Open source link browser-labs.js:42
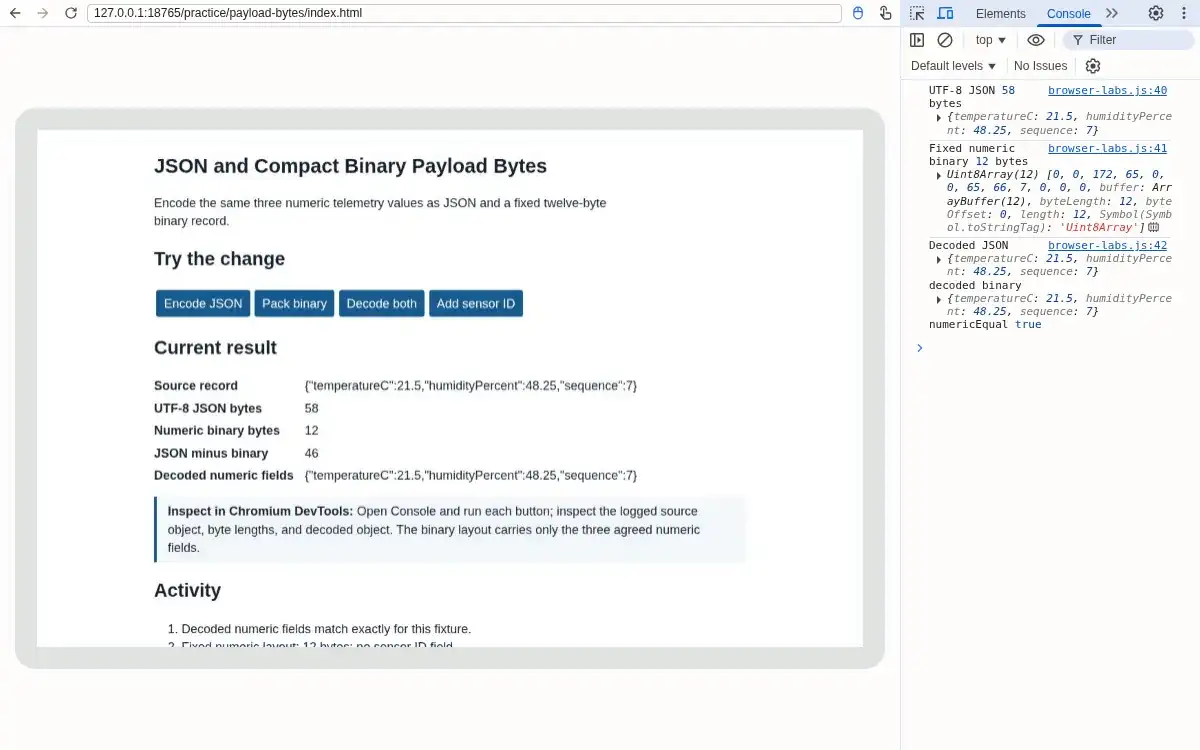The image size is (1200, 750). (1107, 246)
